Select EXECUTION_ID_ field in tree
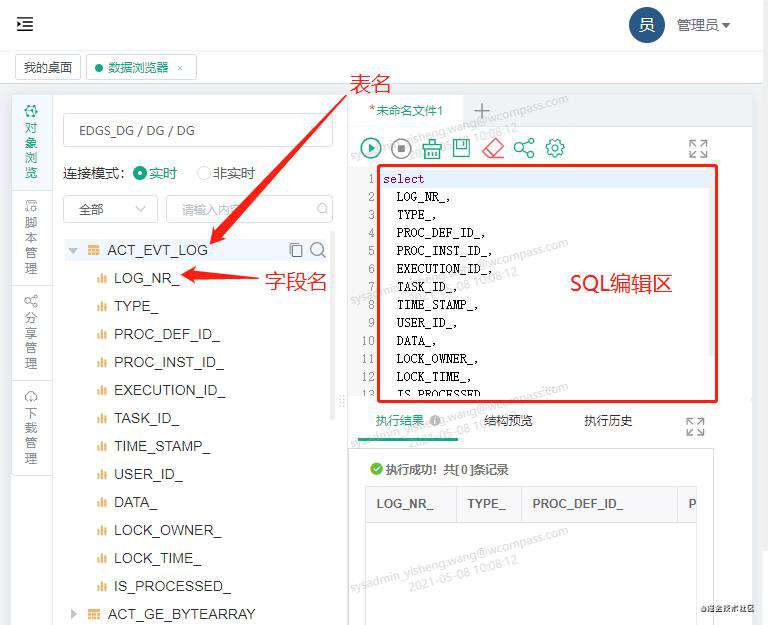 point(169,390)
